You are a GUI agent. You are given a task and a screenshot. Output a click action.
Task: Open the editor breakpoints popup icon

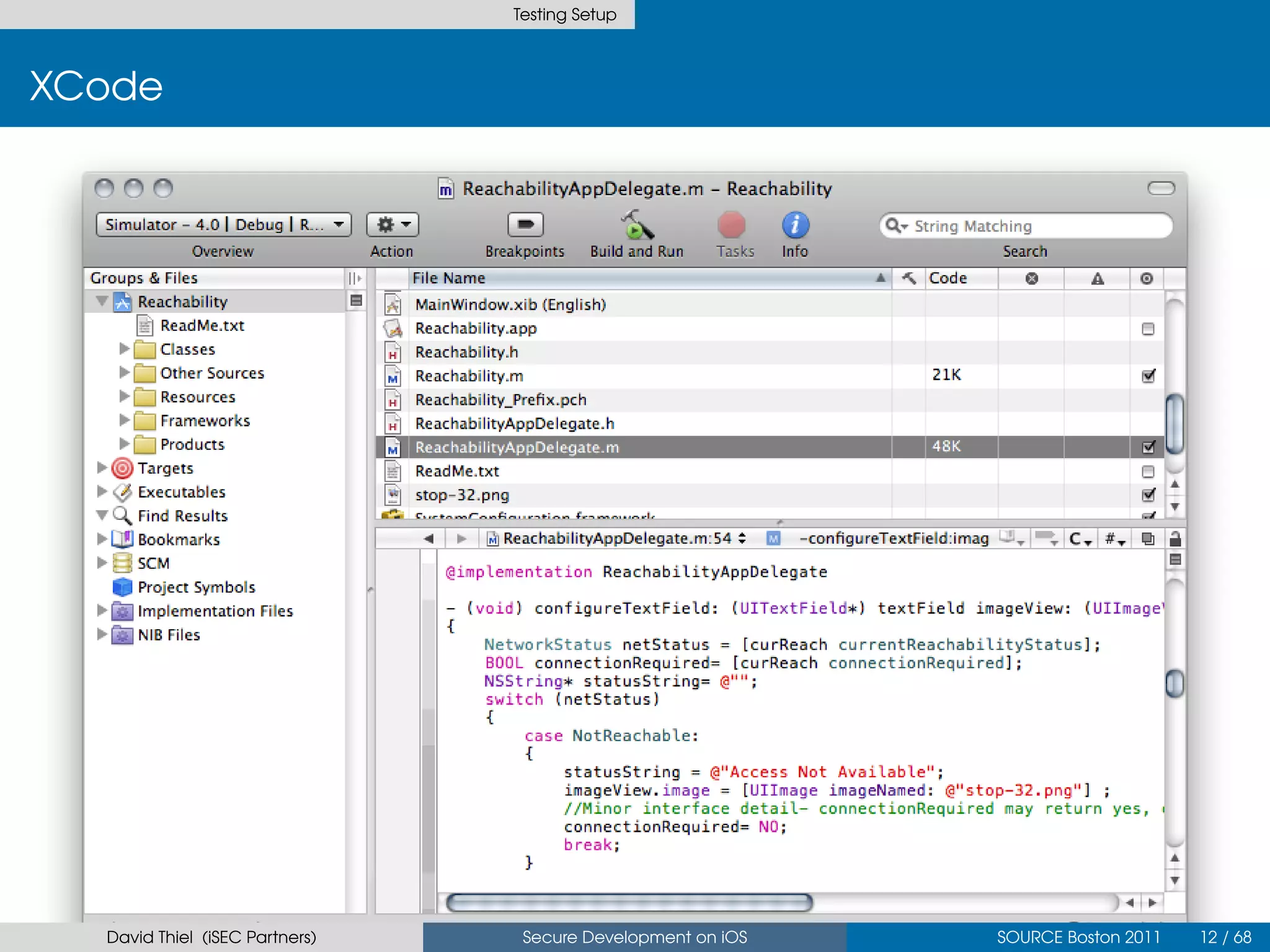coord(1047,539)
